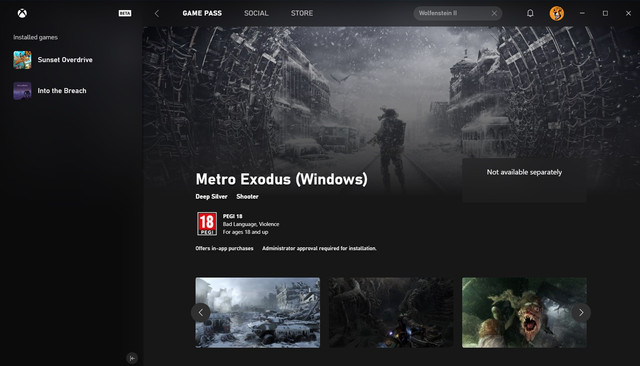Click 'For ages 18 and up' text
Viewport: 640px width, 366px height.
coord(245,232)
